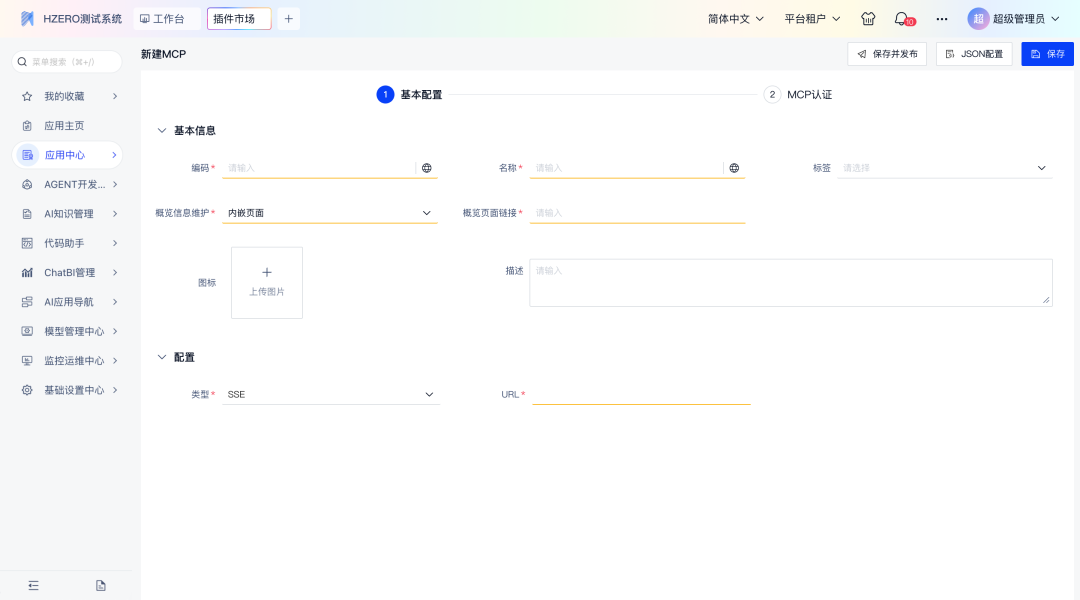Image resolution: width=1080 pixels, height=600 pixels.
Task: Click the JSON配置 button
Action: coord(974,54)
